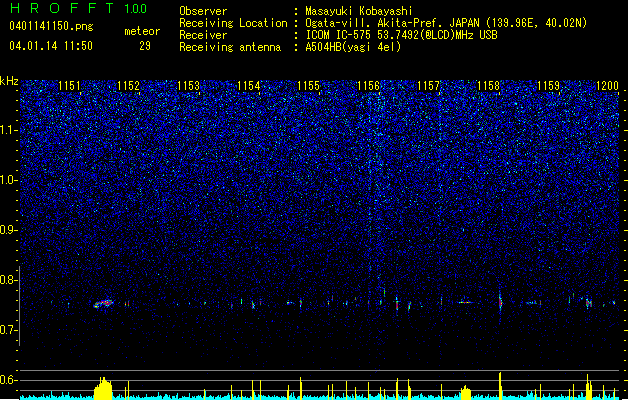
Task: Click the wide yellow intensity peak near 1151
Action: click(103, 388)
